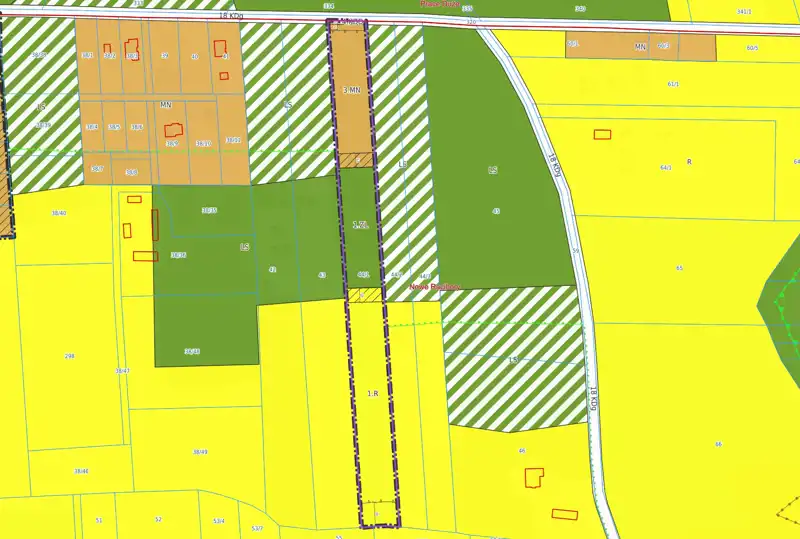Select the 1.ZL green zone label

coord(360,225)
